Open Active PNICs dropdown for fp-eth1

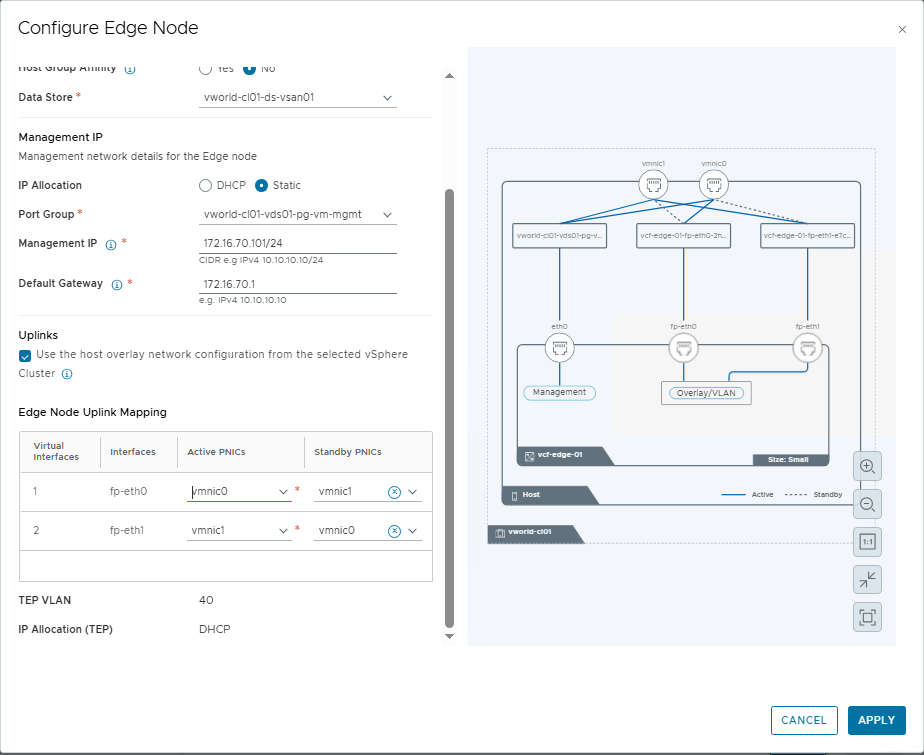click(x=240, y=531)
